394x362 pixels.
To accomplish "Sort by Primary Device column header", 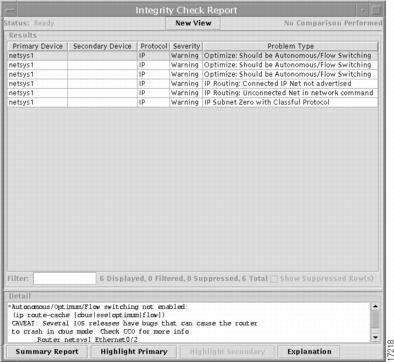I will pos(38,46).
